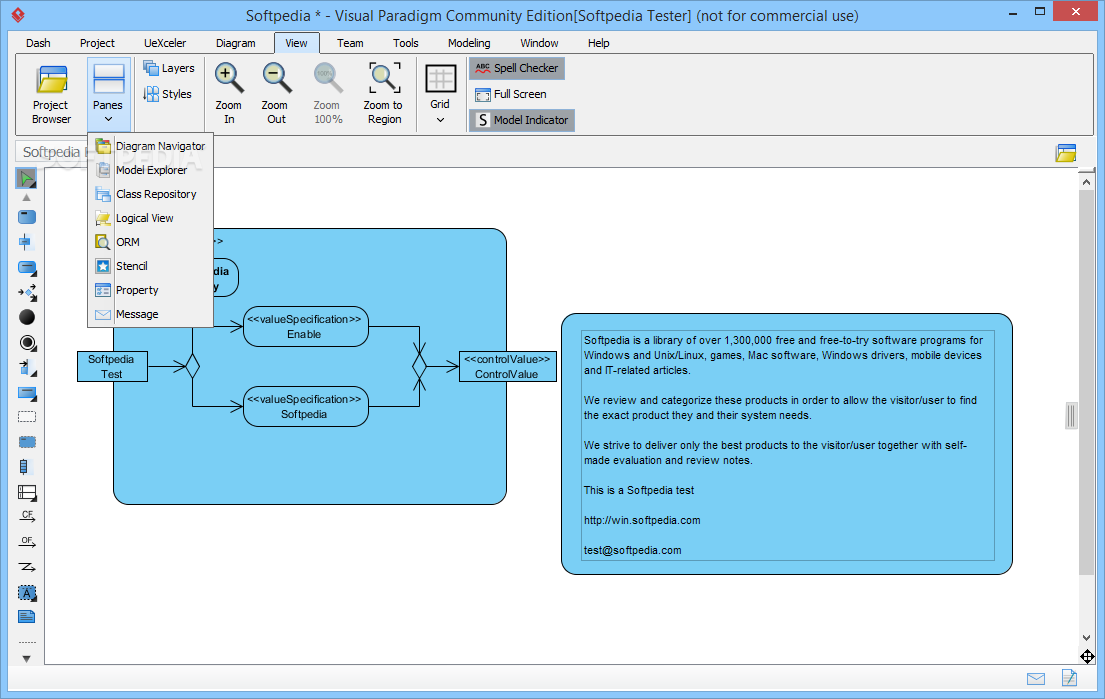Choose Model Explorer from Panes menu
This screenshot has height=699, width=1105.
coord(150,170)
